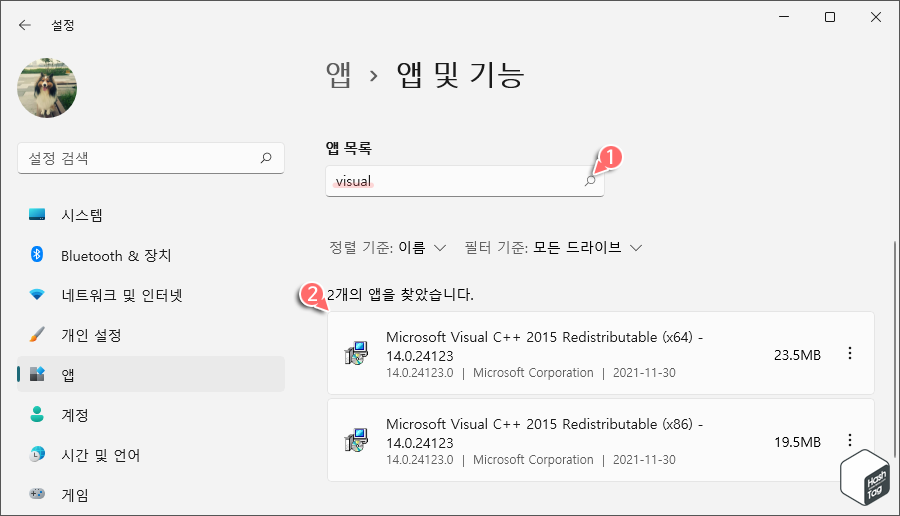The image size is (900, 516).
Task: Click the vertical scrollbar of app list
Action: (x=894, y=350)
